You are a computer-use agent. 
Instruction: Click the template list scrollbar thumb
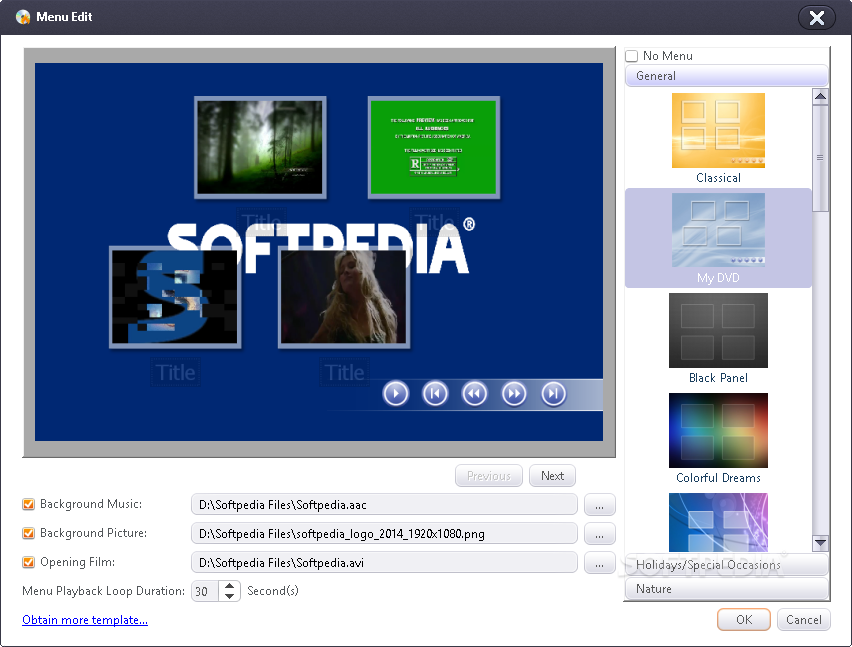[820, 158]
